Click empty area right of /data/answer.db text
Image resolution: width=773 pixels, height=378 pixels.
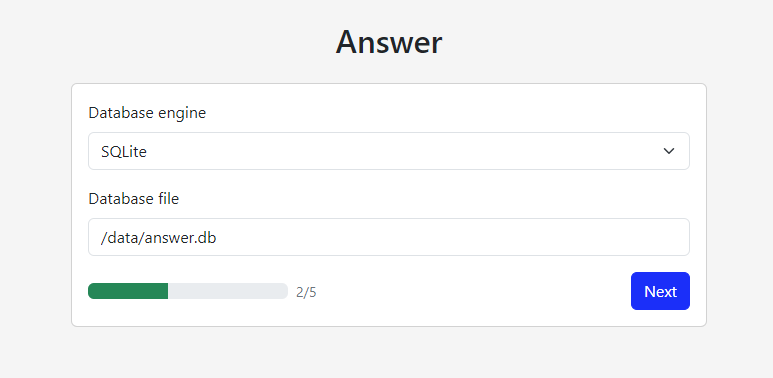(x=444, y=237)
